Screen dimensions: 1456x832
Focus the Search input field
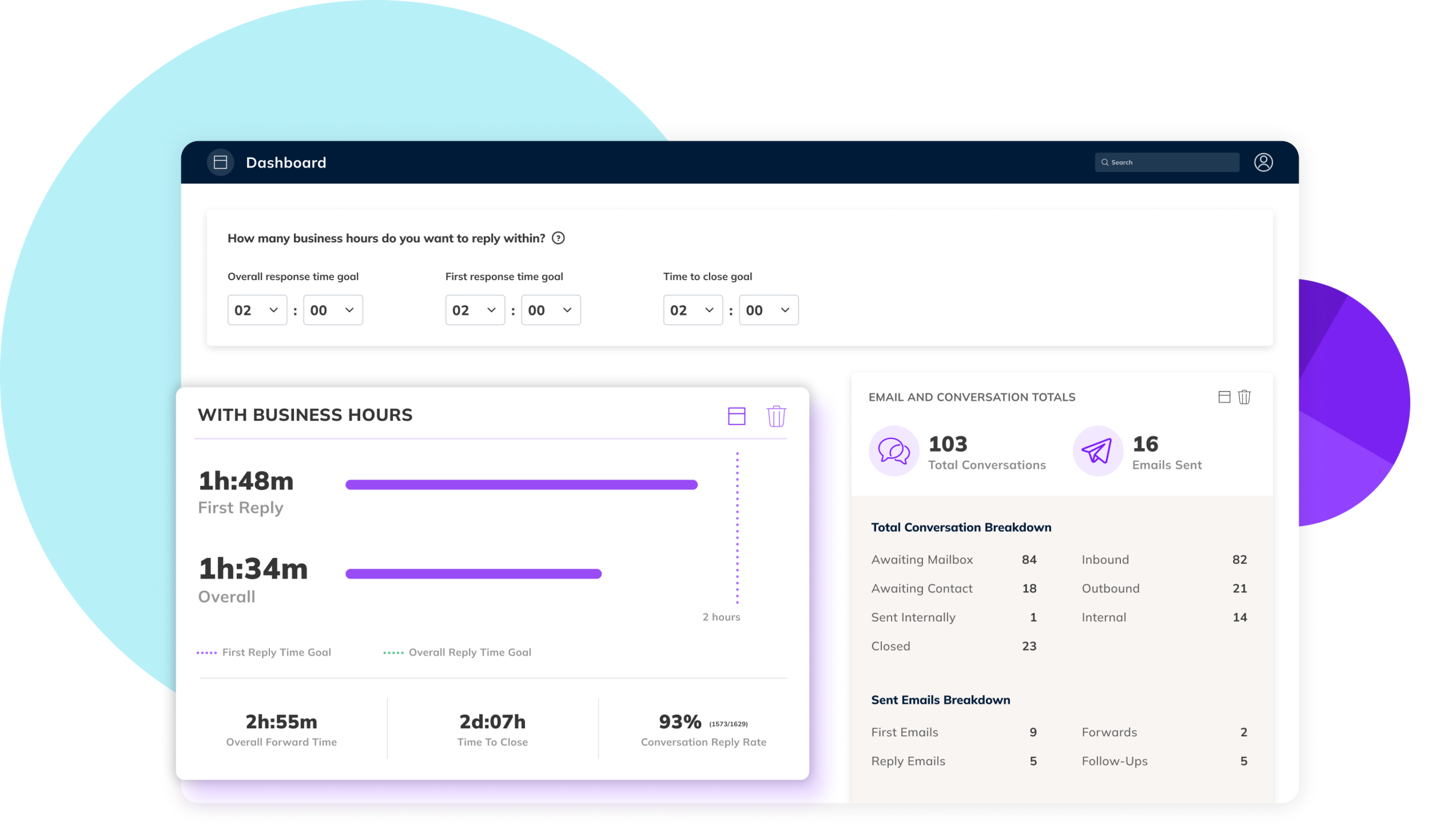pos(1167,163)
